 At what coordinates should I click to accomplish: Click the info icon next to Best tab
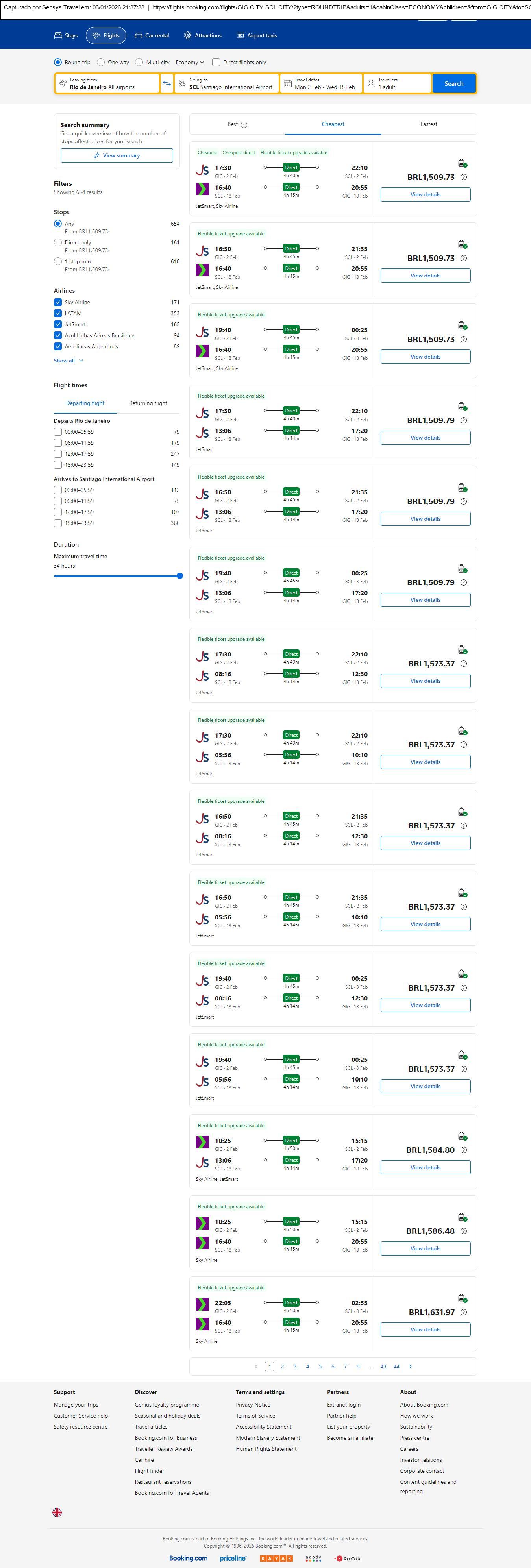point(244,125)
